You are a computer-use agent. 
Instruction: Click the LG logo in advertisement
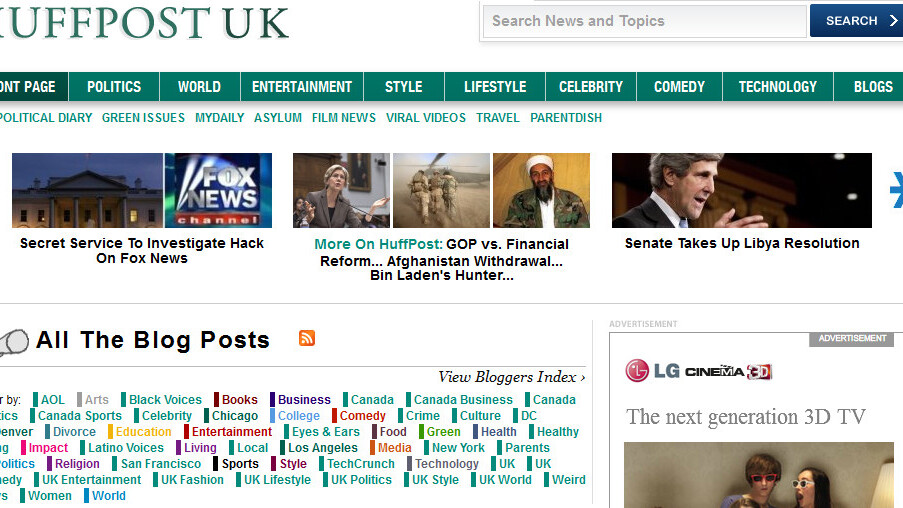(652, 371)
